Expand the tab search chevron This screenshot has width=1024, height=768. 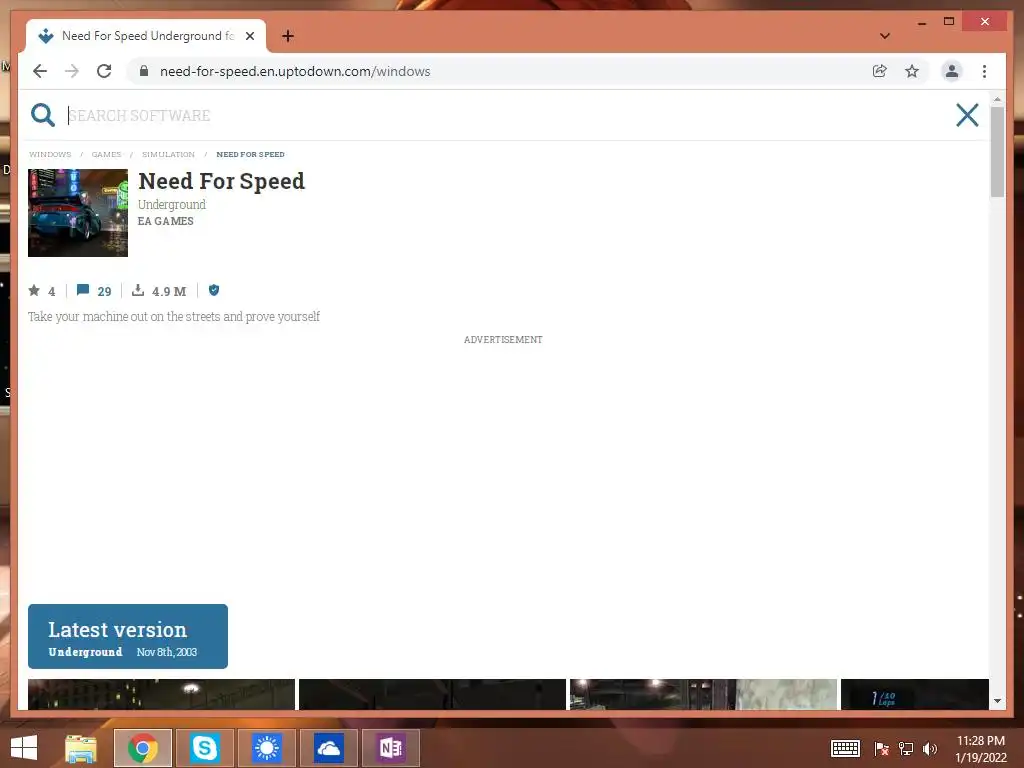point(885,36)
